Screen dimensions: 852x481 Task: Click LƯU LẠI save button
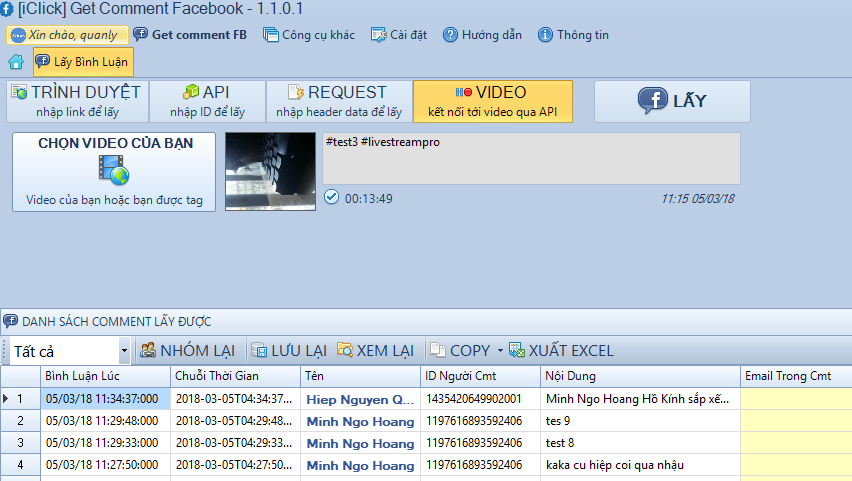(x=289, y=351)
